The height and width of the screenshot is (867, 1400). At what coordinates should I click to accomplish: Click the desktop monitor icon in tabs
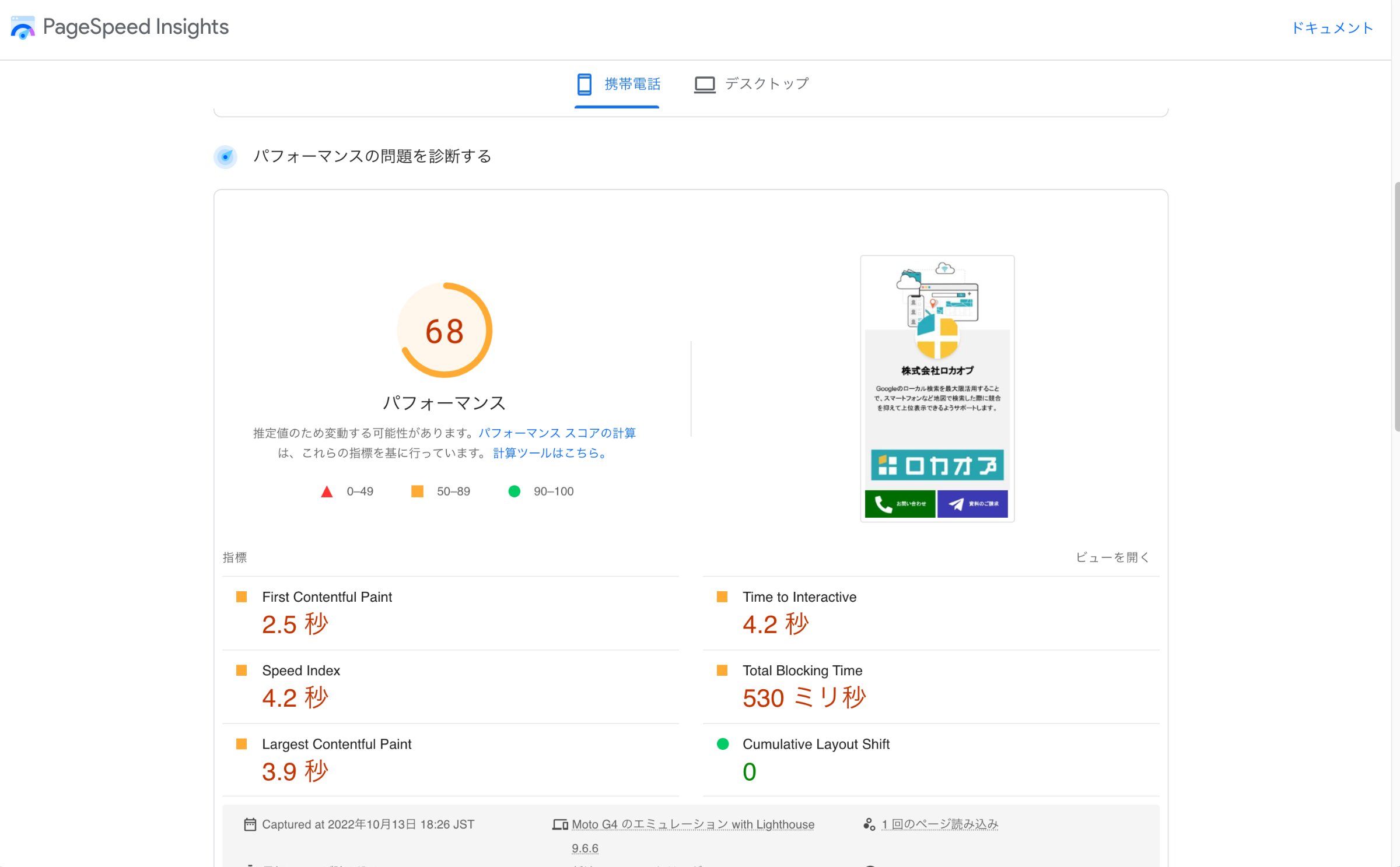[x=704, y=85]
